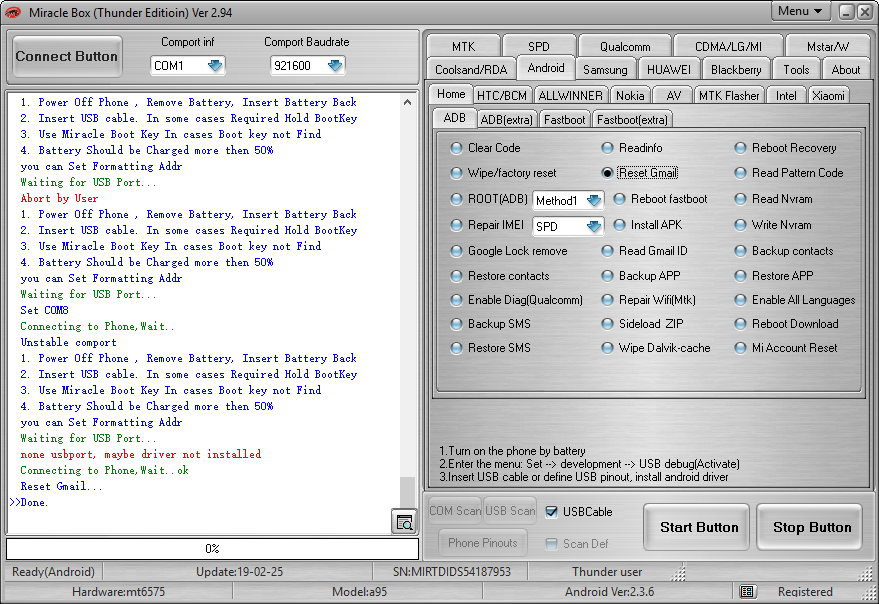Viewport: 879px width, 604px height.
Task: Open the MTK Flasher tab
Action: 729,96
